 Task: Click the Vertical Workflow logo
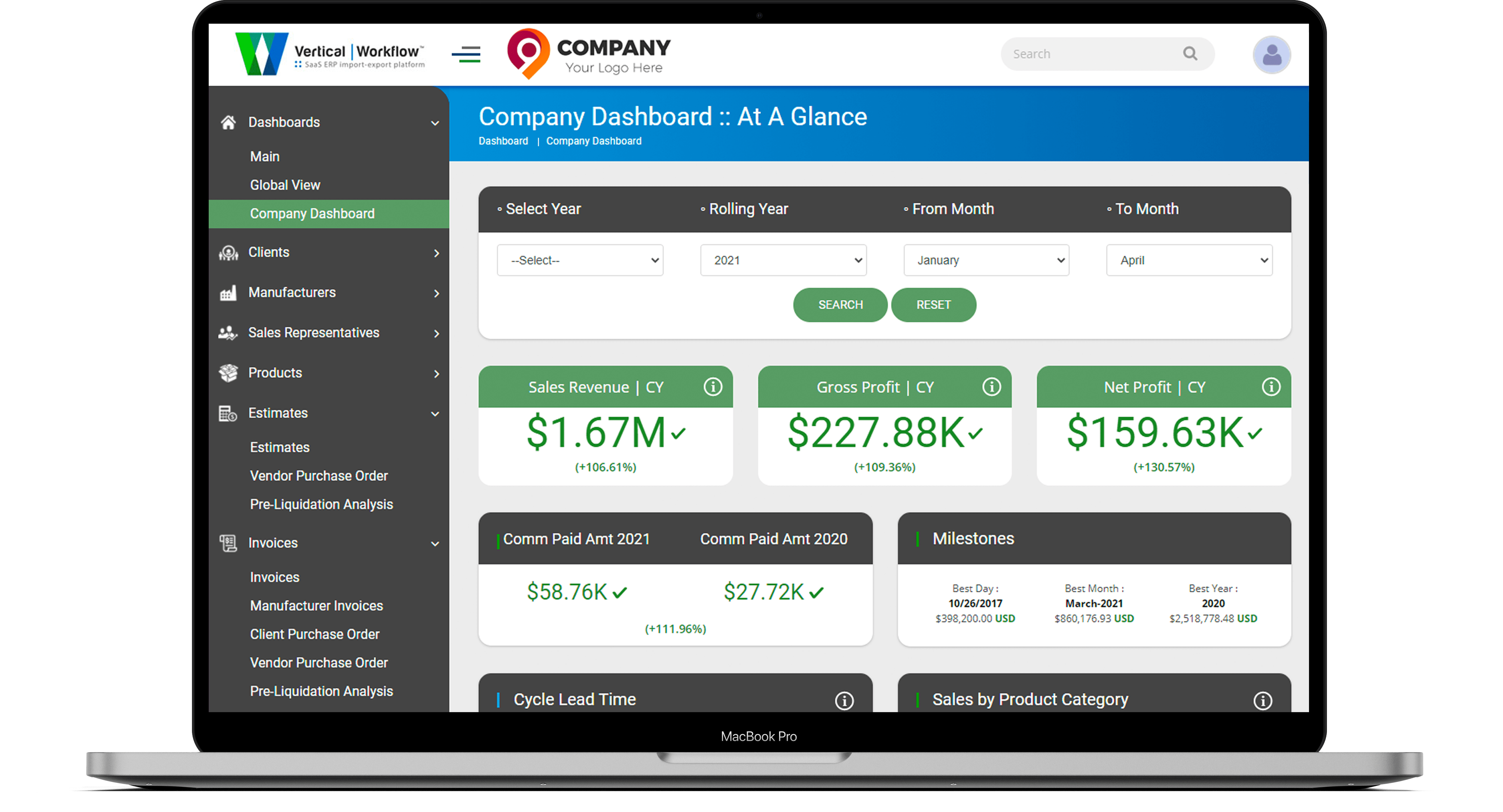pos(330,54)
